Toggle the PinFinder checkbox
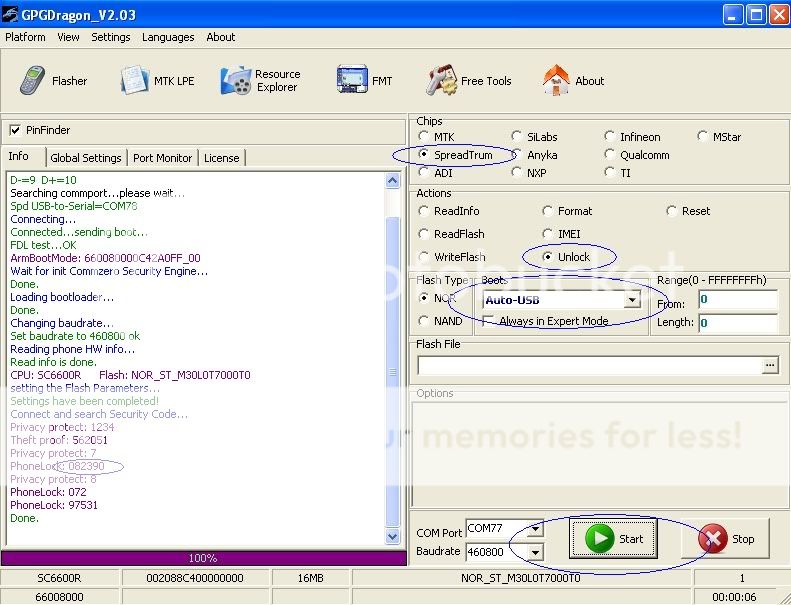 pos(15,130)
